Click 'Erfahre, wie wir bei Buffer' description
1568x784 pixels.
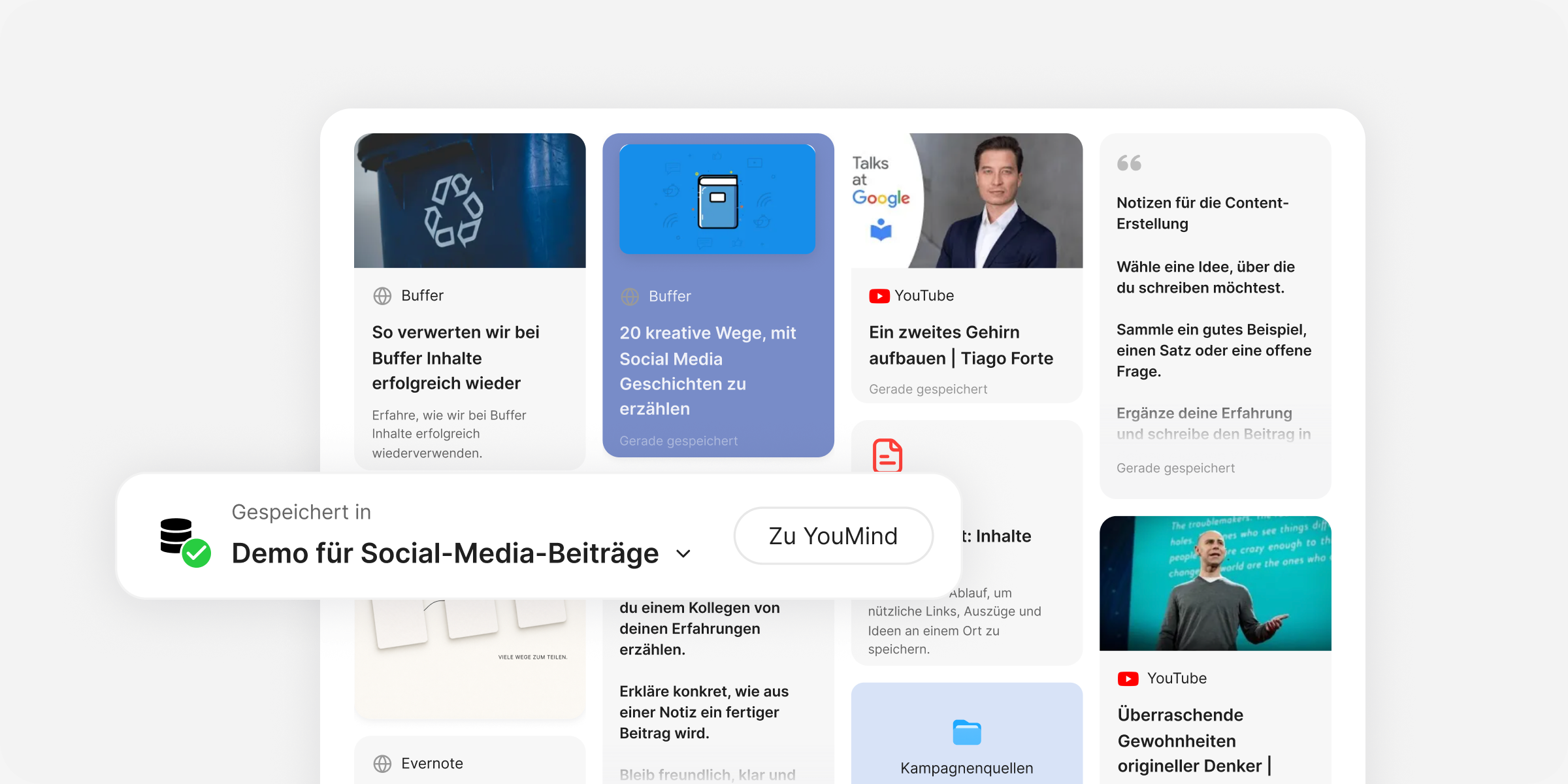click(x=449, y=434)
